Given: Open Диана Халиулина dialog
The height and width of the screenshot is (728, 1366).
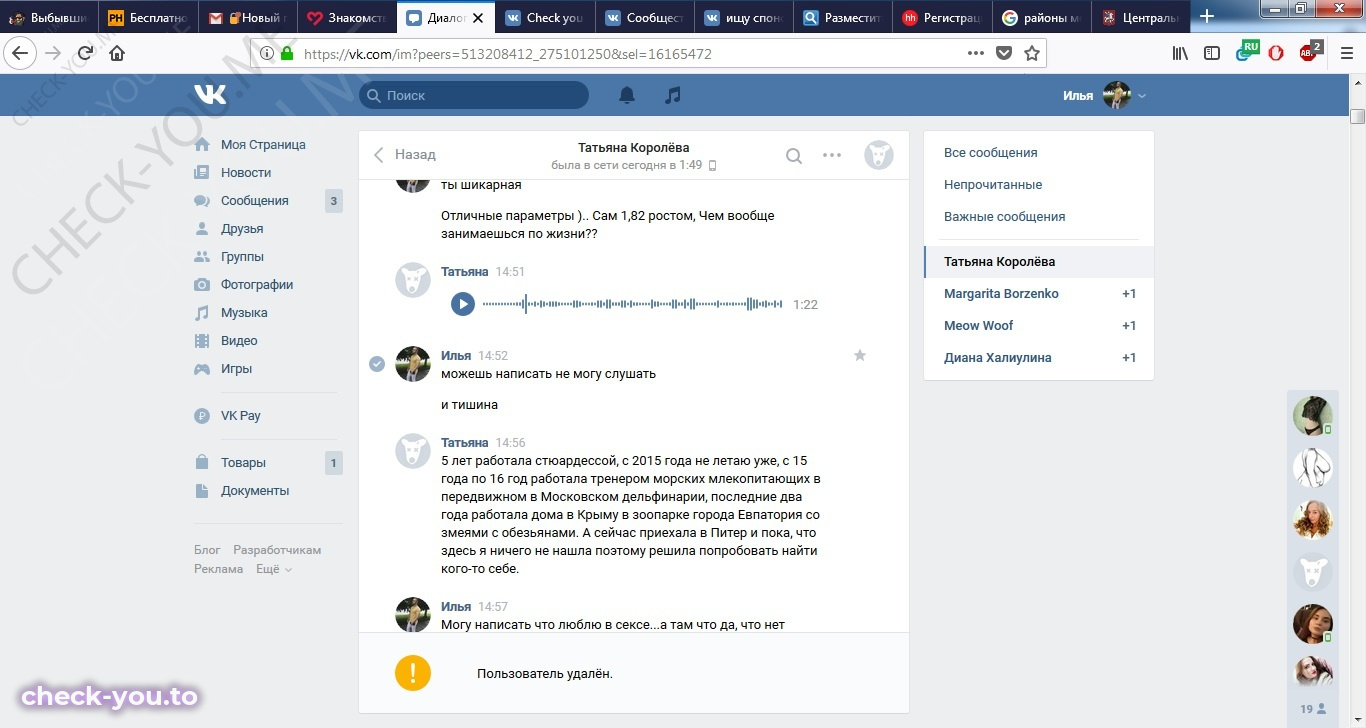Looking at the screenshot, I should (1039, 358).
